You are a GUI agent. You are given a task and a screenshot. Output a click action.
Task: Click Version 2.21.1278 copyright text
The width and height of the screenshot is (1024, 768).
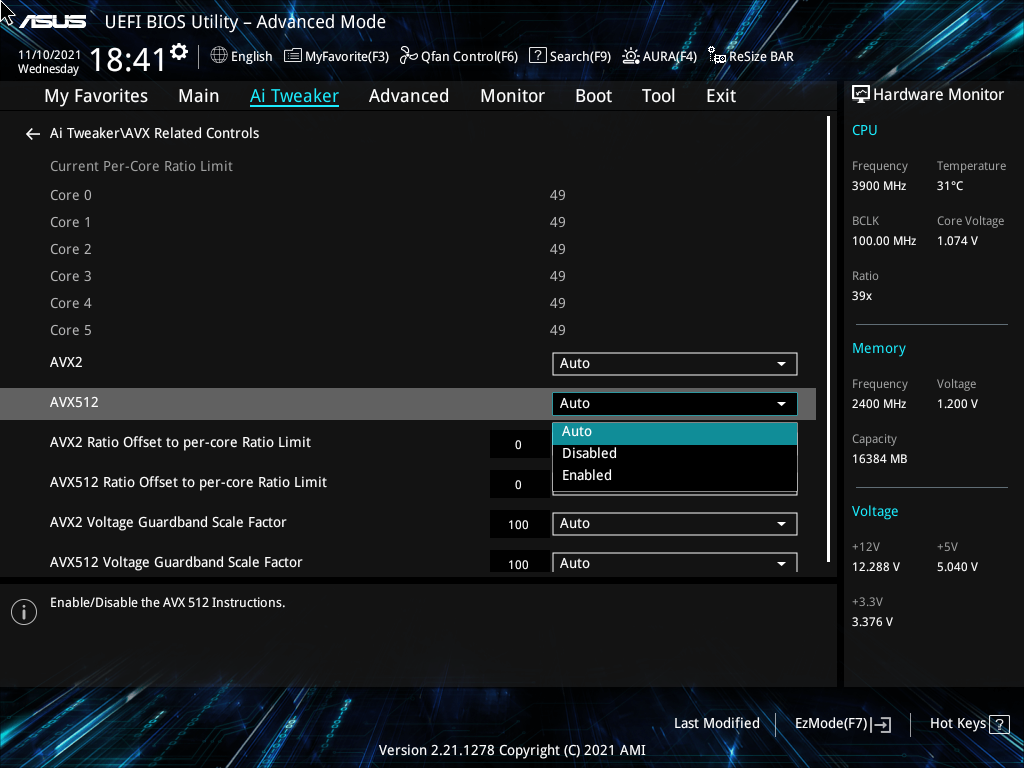click(x=512, y=750)
